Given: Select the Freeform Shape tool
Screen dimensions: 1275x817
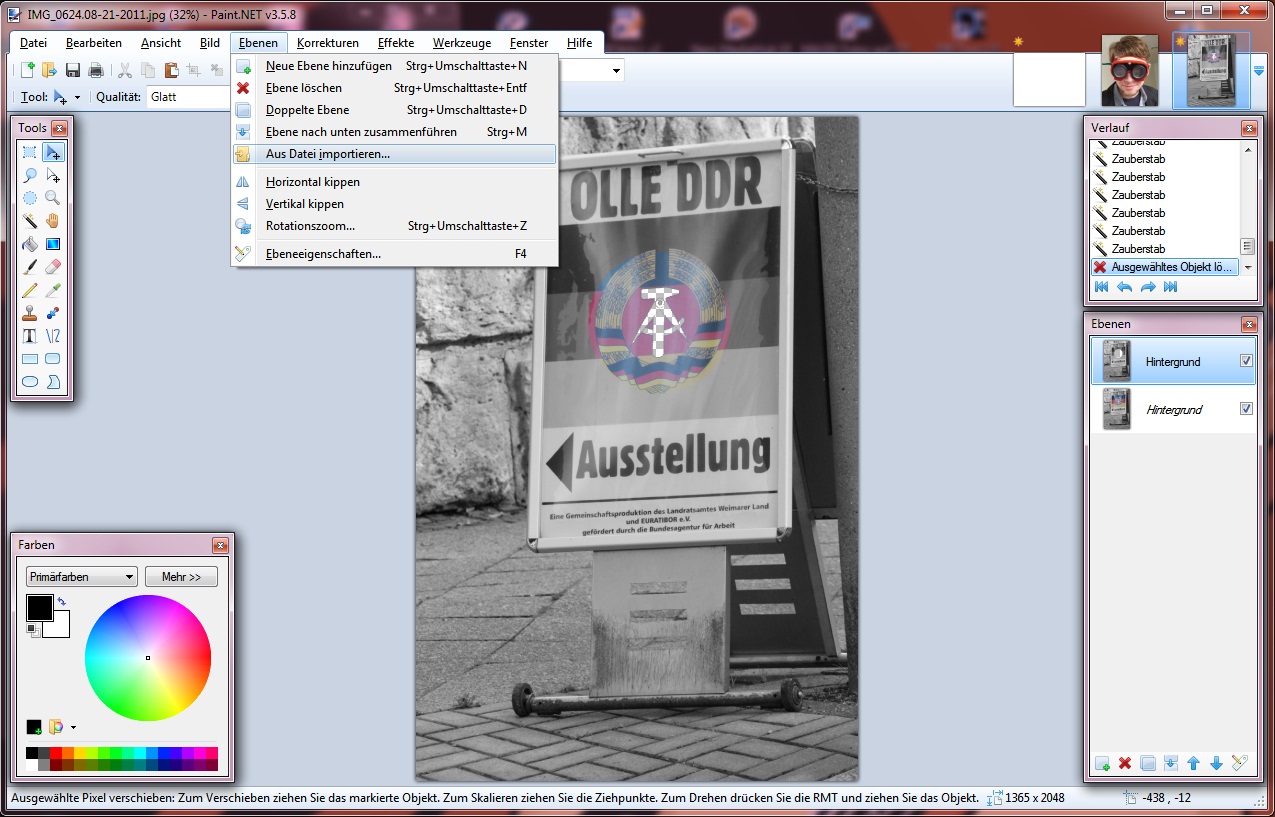Looking at the screenshot, I should tap(54, 382).
